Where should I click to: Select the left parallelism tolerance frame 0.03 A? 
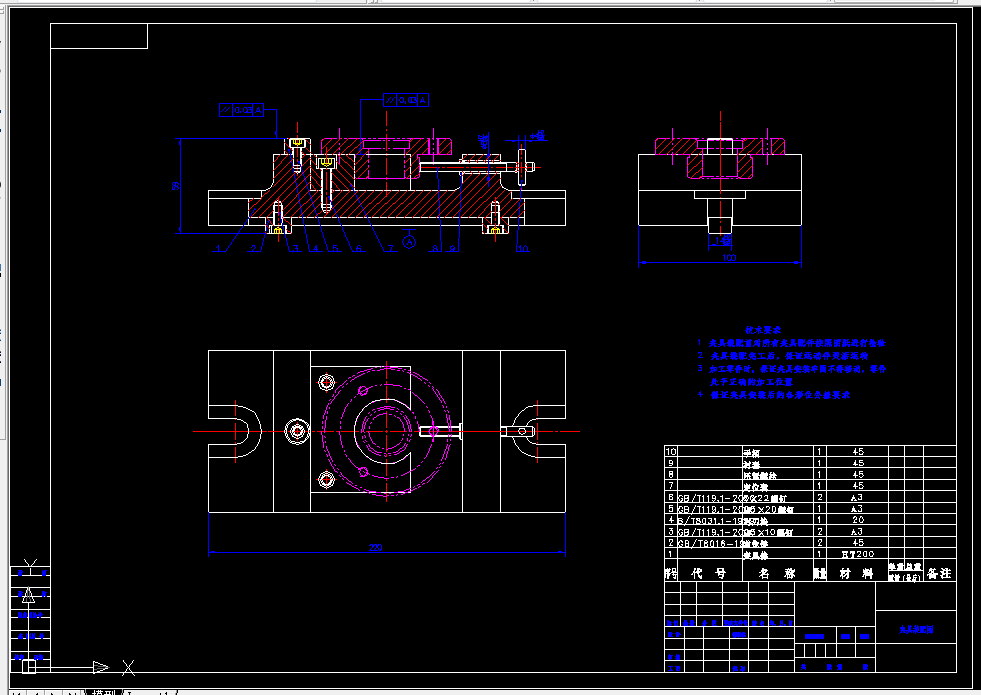click(x=241, y=110)
